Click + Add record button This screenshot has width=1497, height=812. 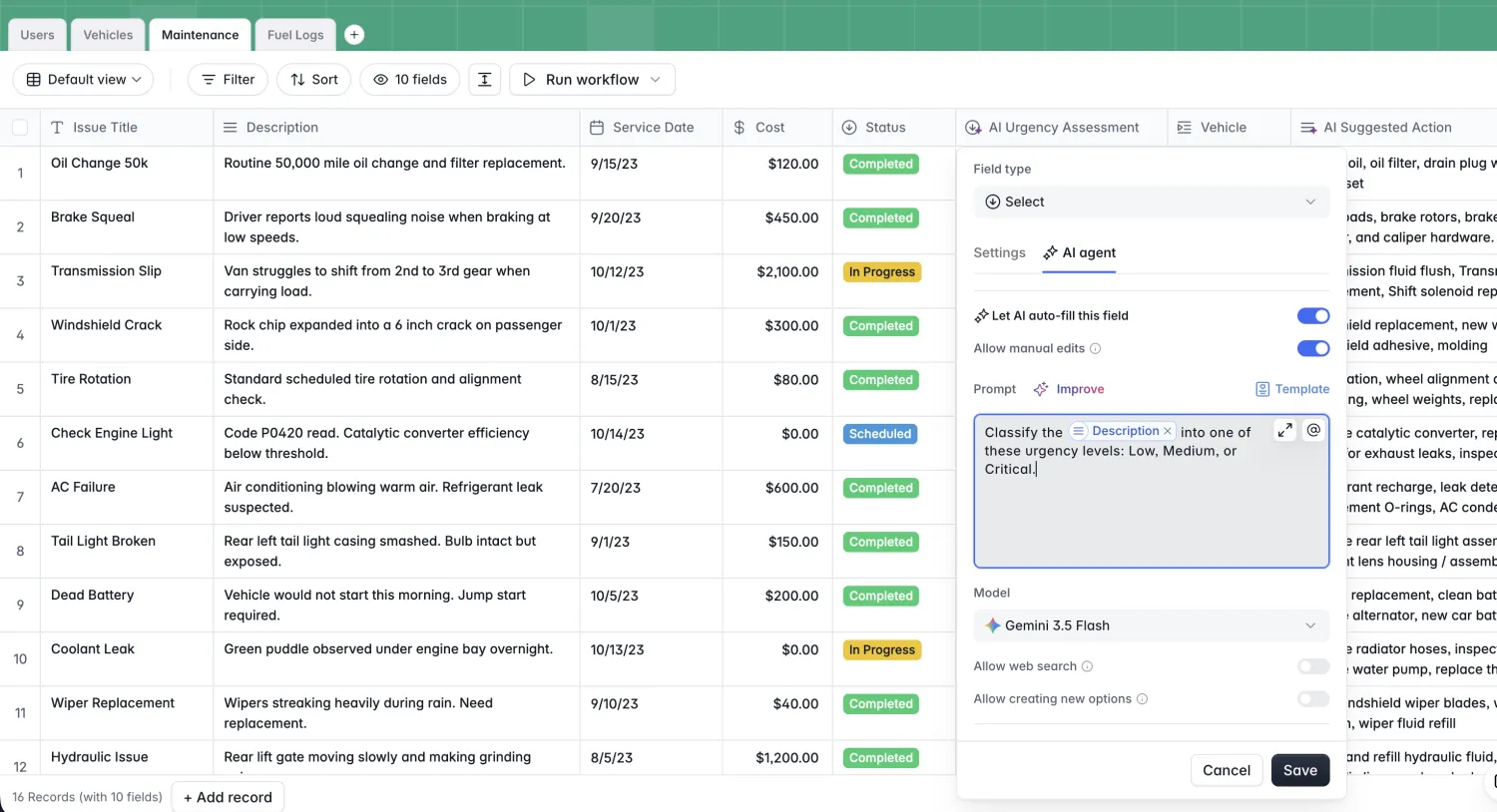(x=229, y=797)
